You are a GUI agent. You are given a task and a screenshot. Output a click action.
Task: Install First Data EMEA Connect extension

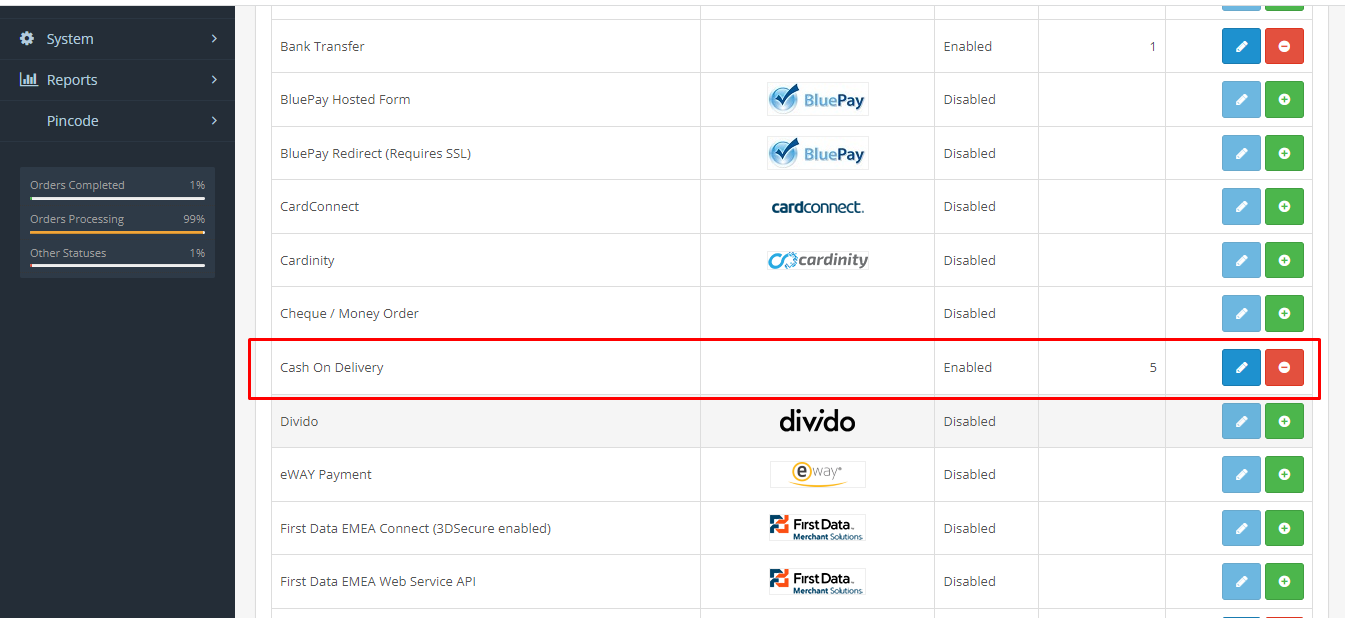1284,528
